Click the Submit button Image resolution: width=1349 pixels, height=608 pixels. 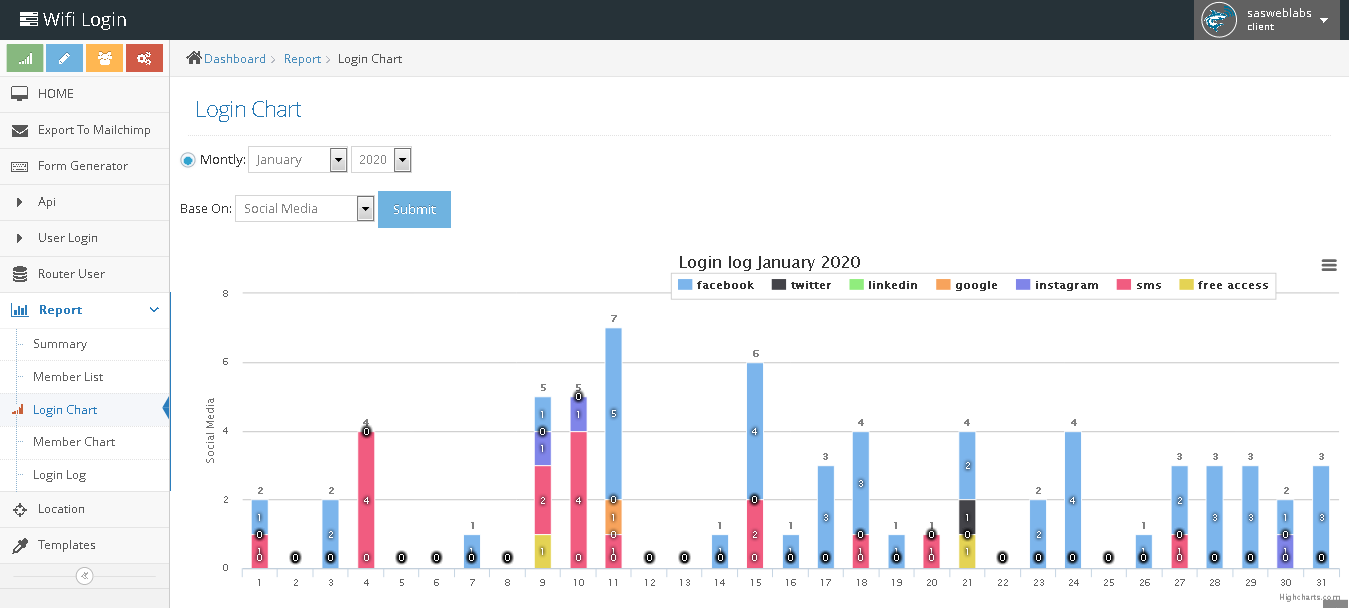point(414,210)
